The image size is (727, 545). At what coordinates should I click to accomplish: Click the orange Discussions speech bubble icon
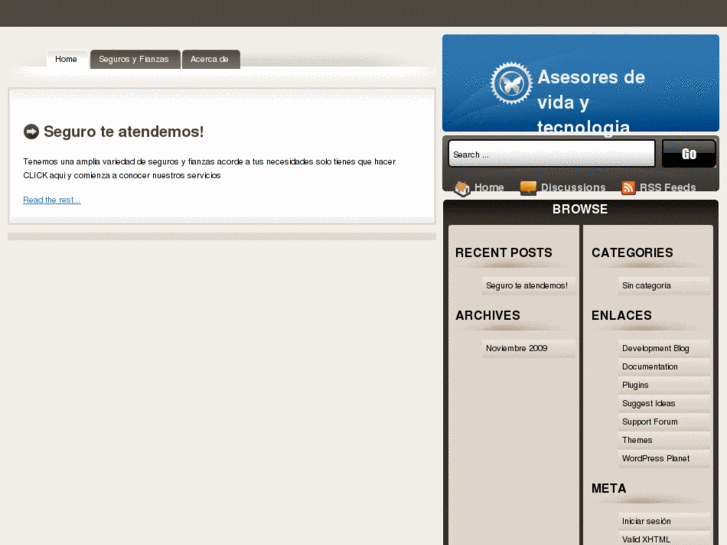point(528,188)
